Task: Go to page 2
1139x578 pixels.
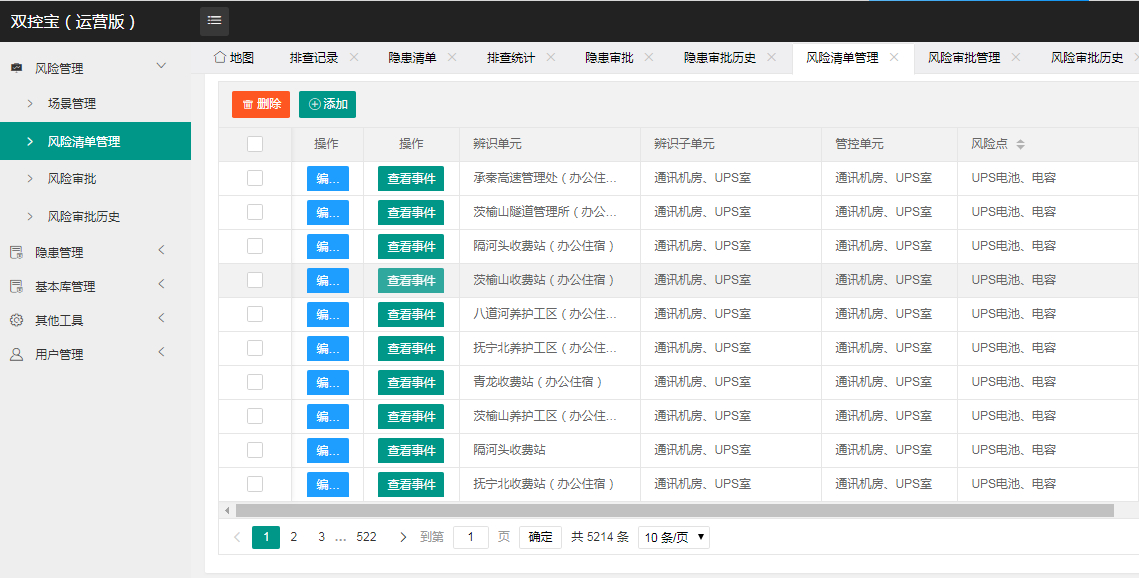Action: pyautogui.click(x=293, y=537)
